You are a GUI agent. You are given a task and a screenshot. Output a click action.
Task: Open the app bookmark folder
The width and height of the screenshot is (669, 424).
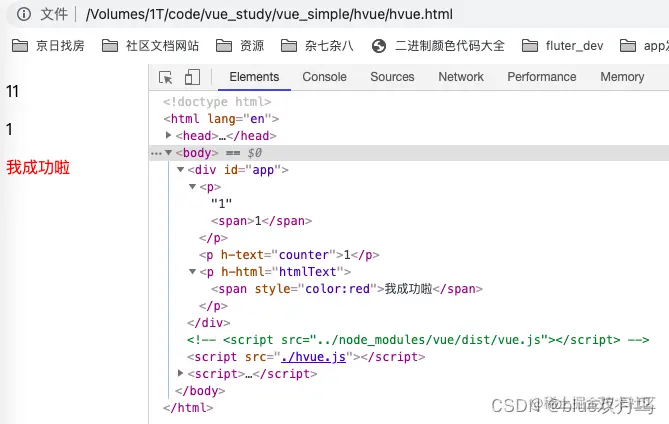[644, 46]
